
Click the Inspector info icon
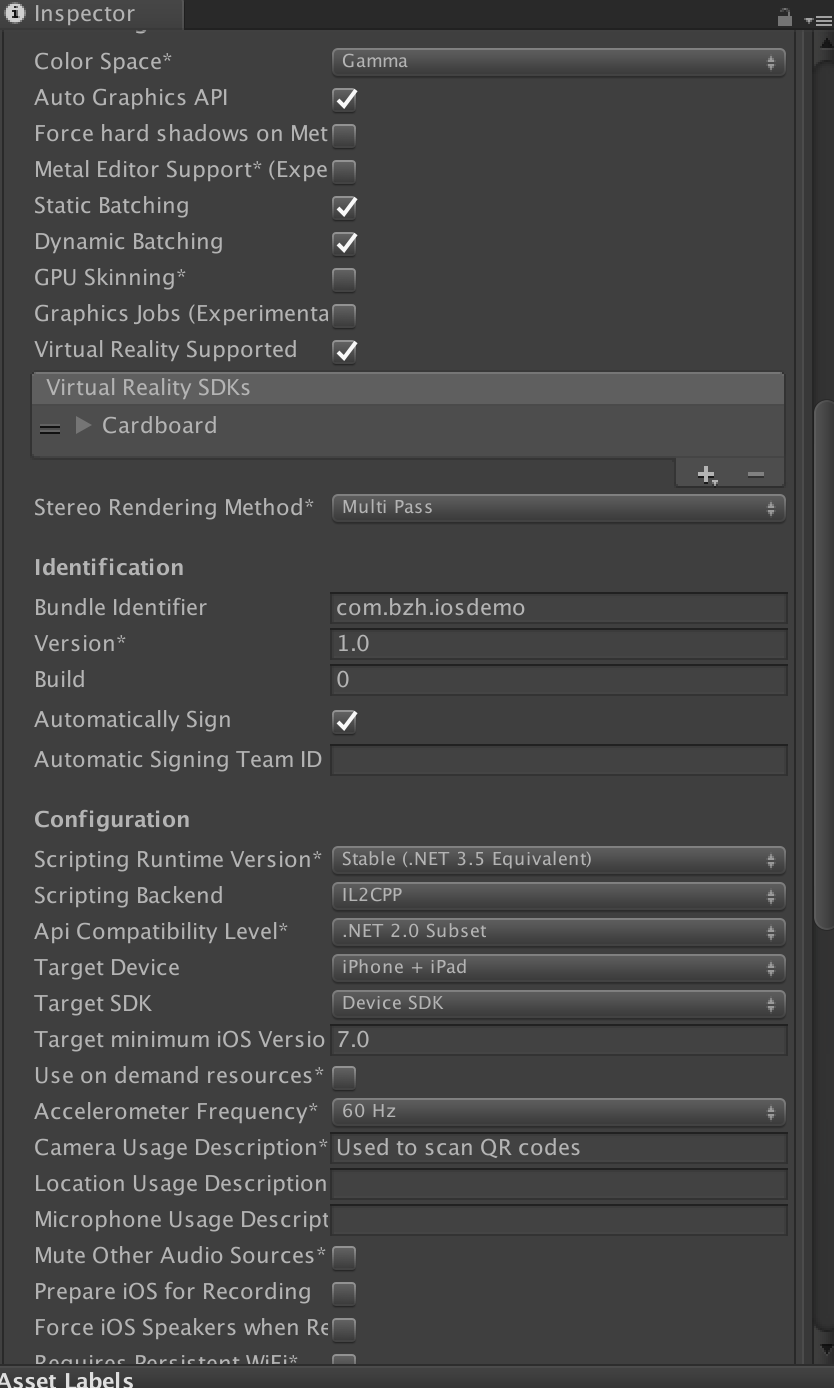(x=15, y=14)
